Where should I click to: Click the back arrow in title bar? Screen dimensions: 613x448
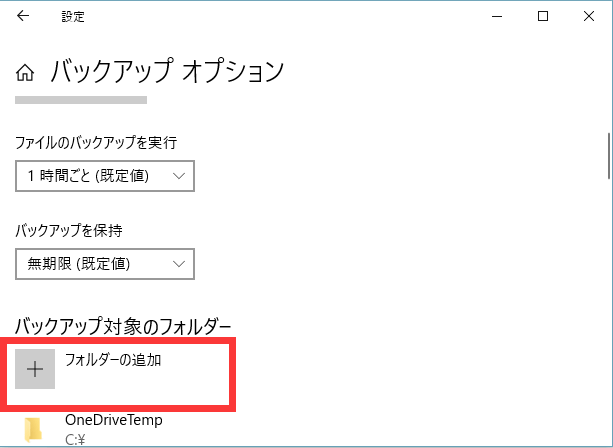click(23, 15)
